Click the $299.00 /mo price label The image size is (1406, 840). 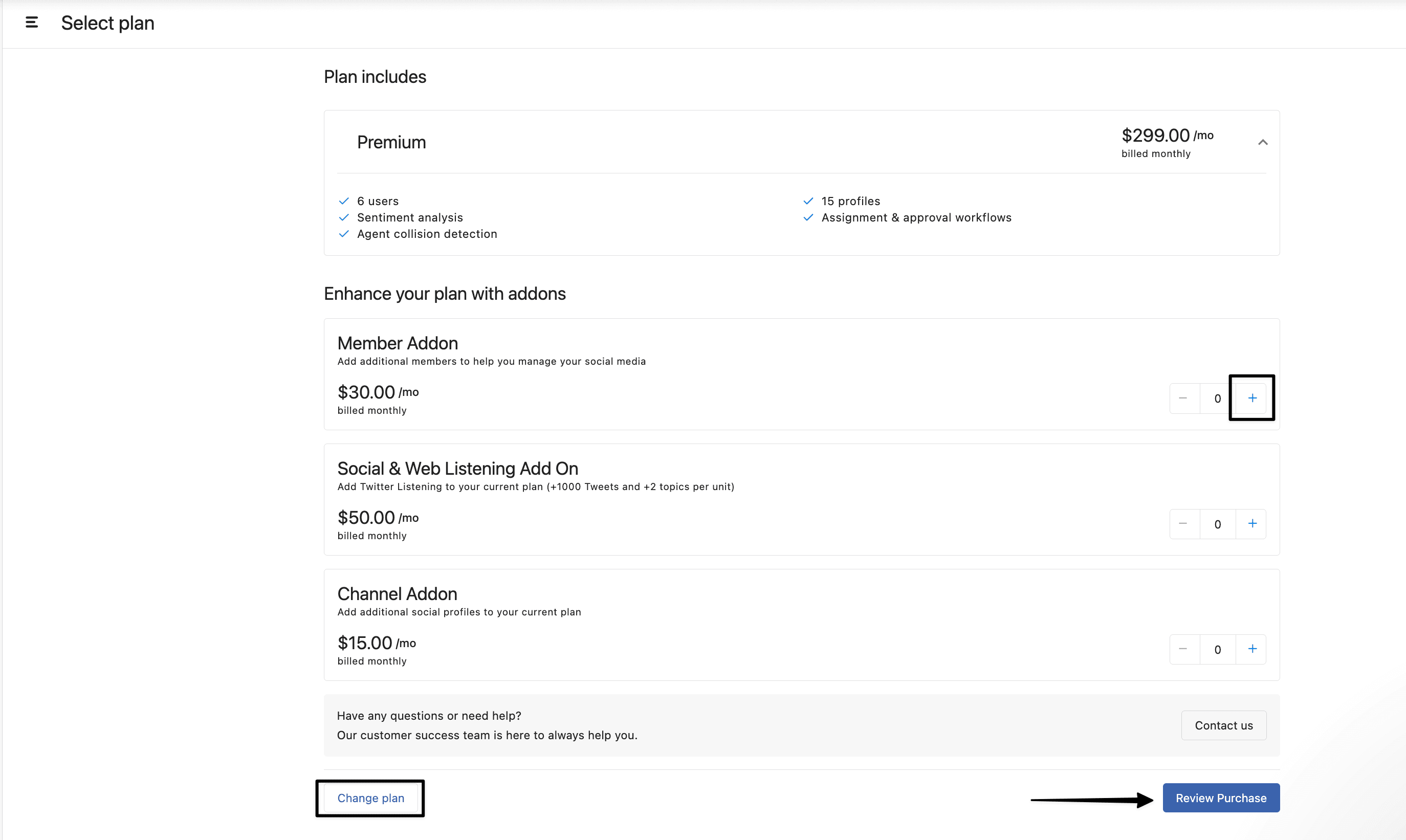tap(1167, 135)
